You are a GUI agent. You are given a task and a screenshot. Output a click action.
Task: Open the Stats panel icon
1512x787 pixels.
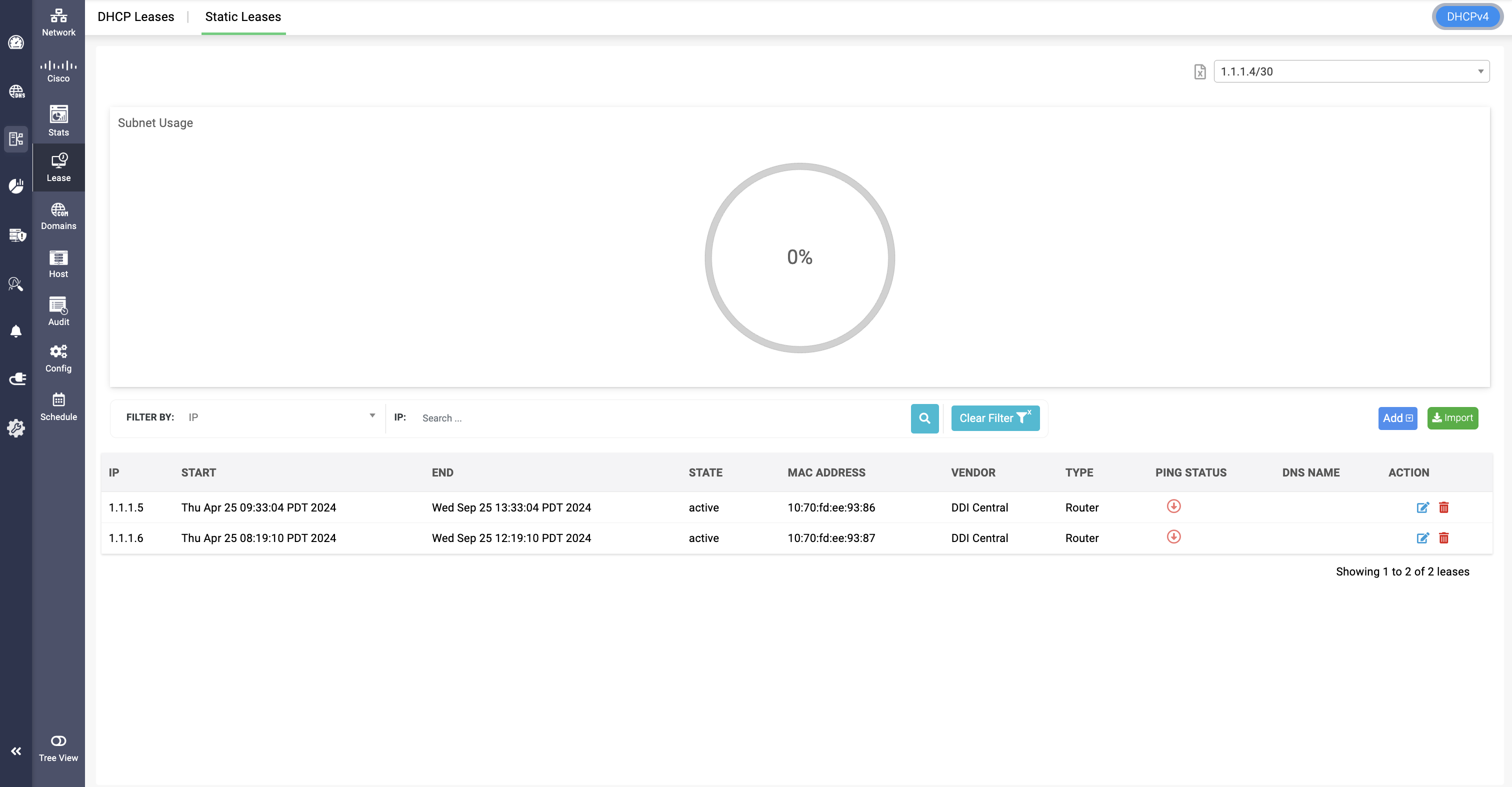(58, 119)
